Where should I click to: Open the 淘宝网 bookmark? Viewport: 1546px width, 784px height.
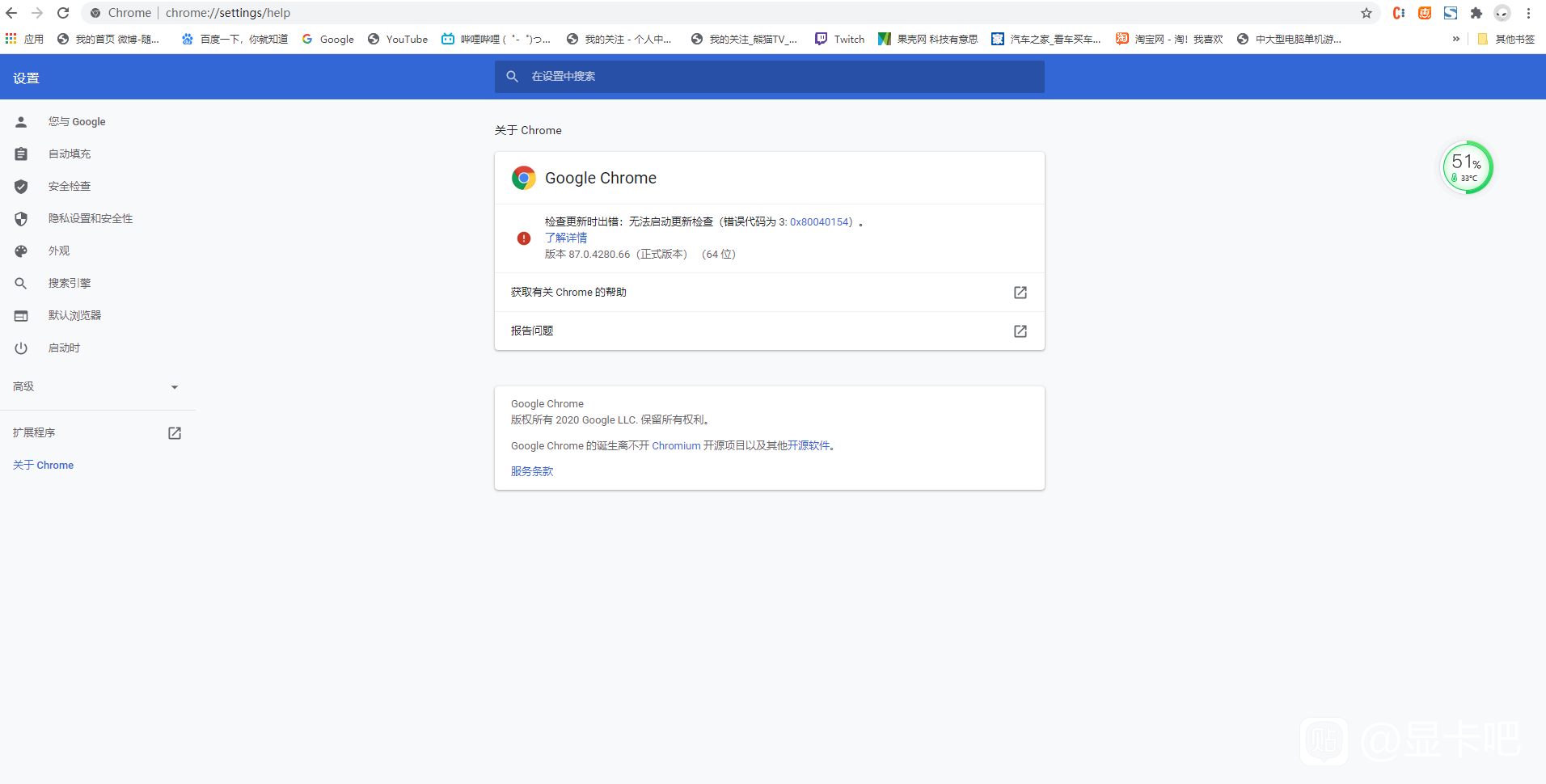pos(1169,39)
